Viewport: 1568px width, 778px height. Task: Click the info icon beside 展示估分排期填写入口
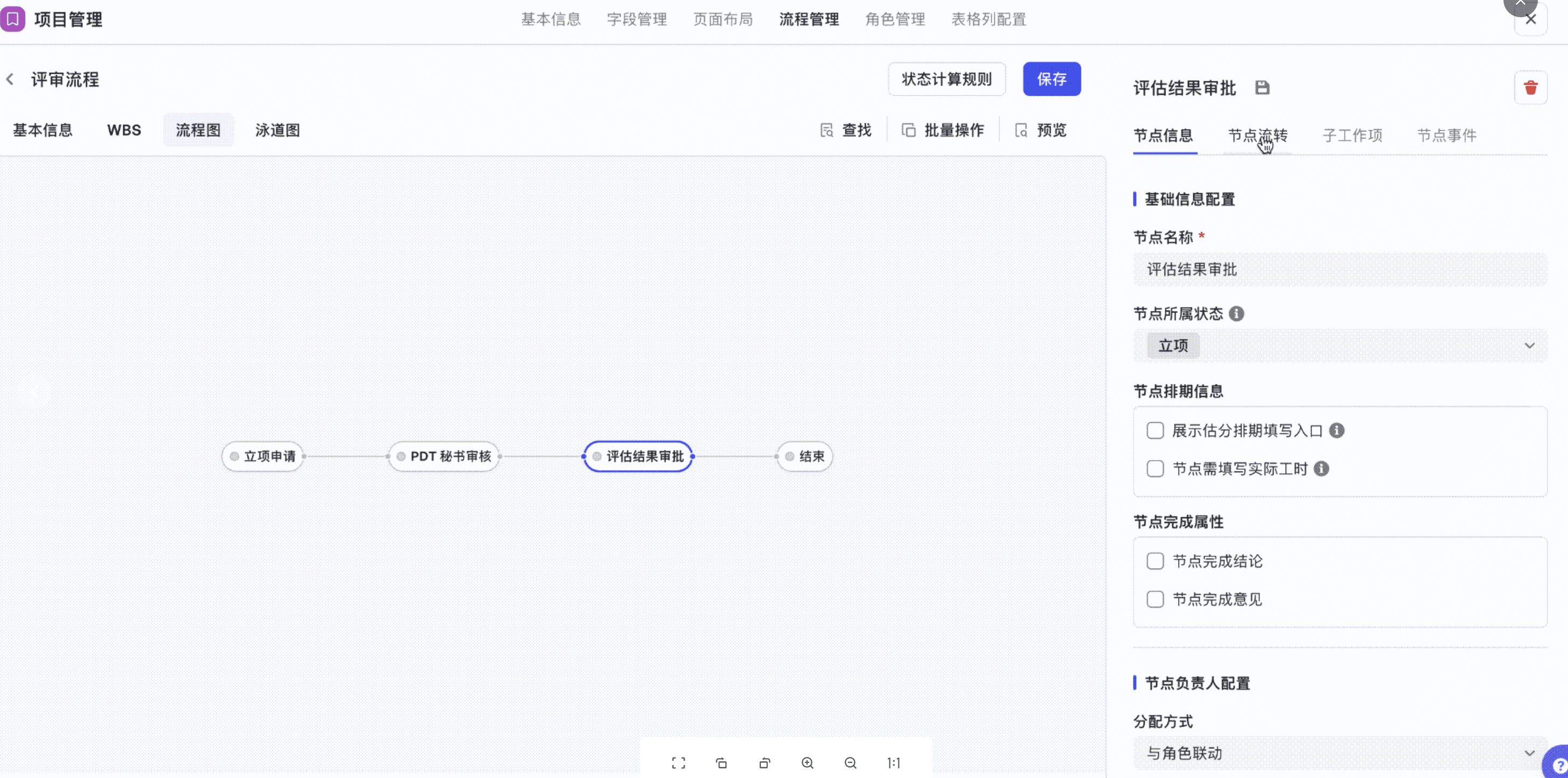tap(1337, 431)
